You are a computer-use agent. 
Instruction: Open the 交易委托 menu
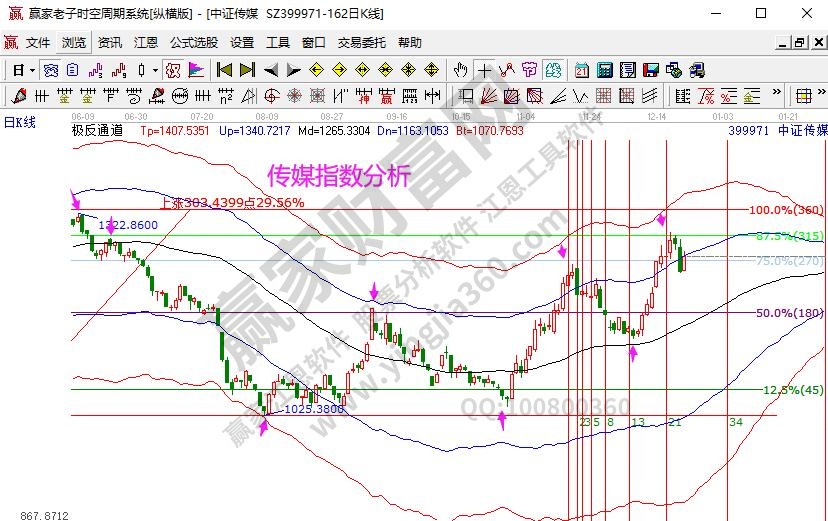coord(361,43)
